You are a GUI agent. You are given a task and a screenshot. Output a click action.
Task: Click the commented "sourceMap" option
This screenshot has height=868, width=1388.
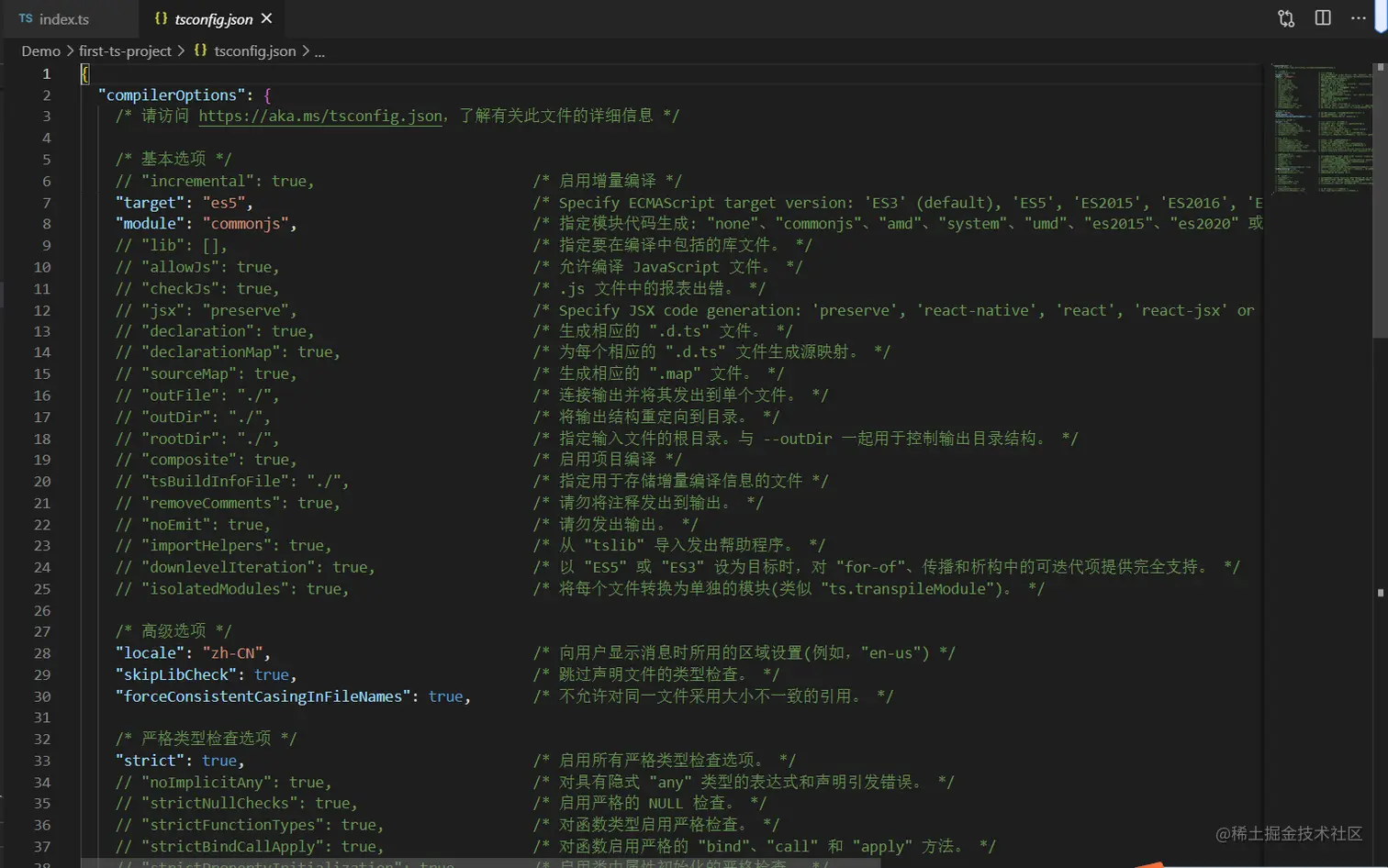207,374
